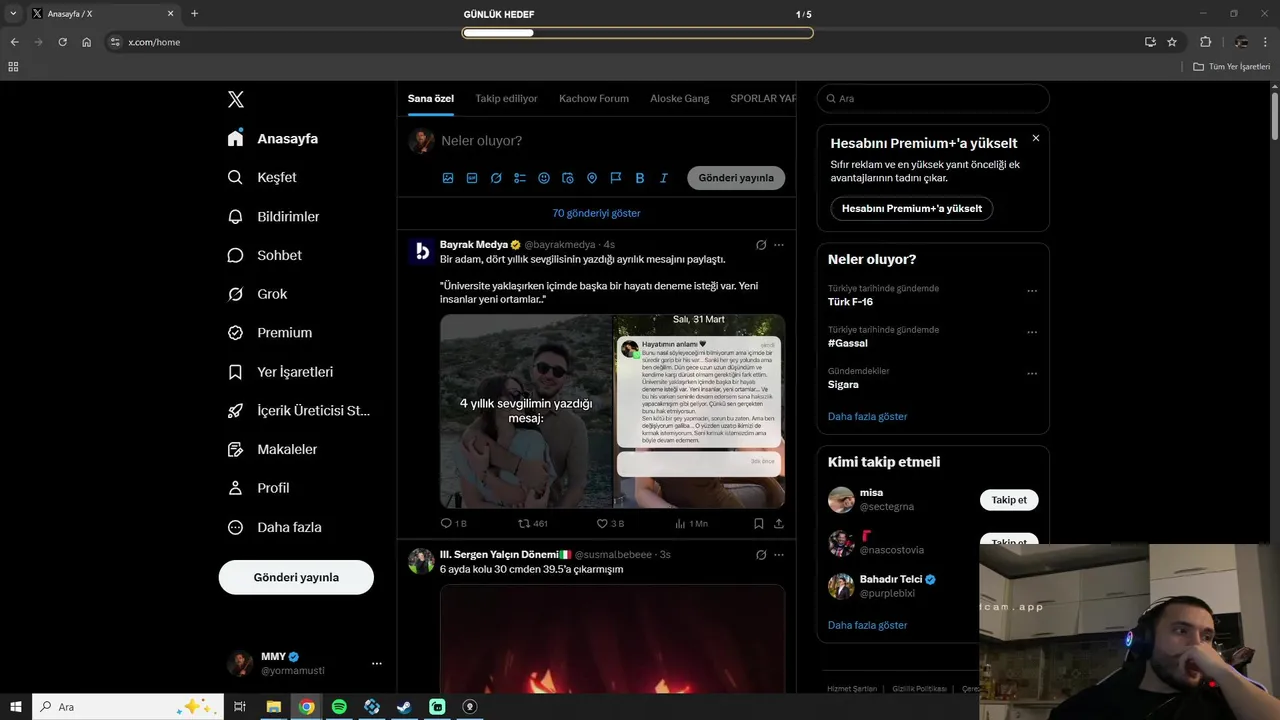Open Steam from the taskbar
Image resolution: width=1280 pixels, height=720 pixels.
coord(404,707)
